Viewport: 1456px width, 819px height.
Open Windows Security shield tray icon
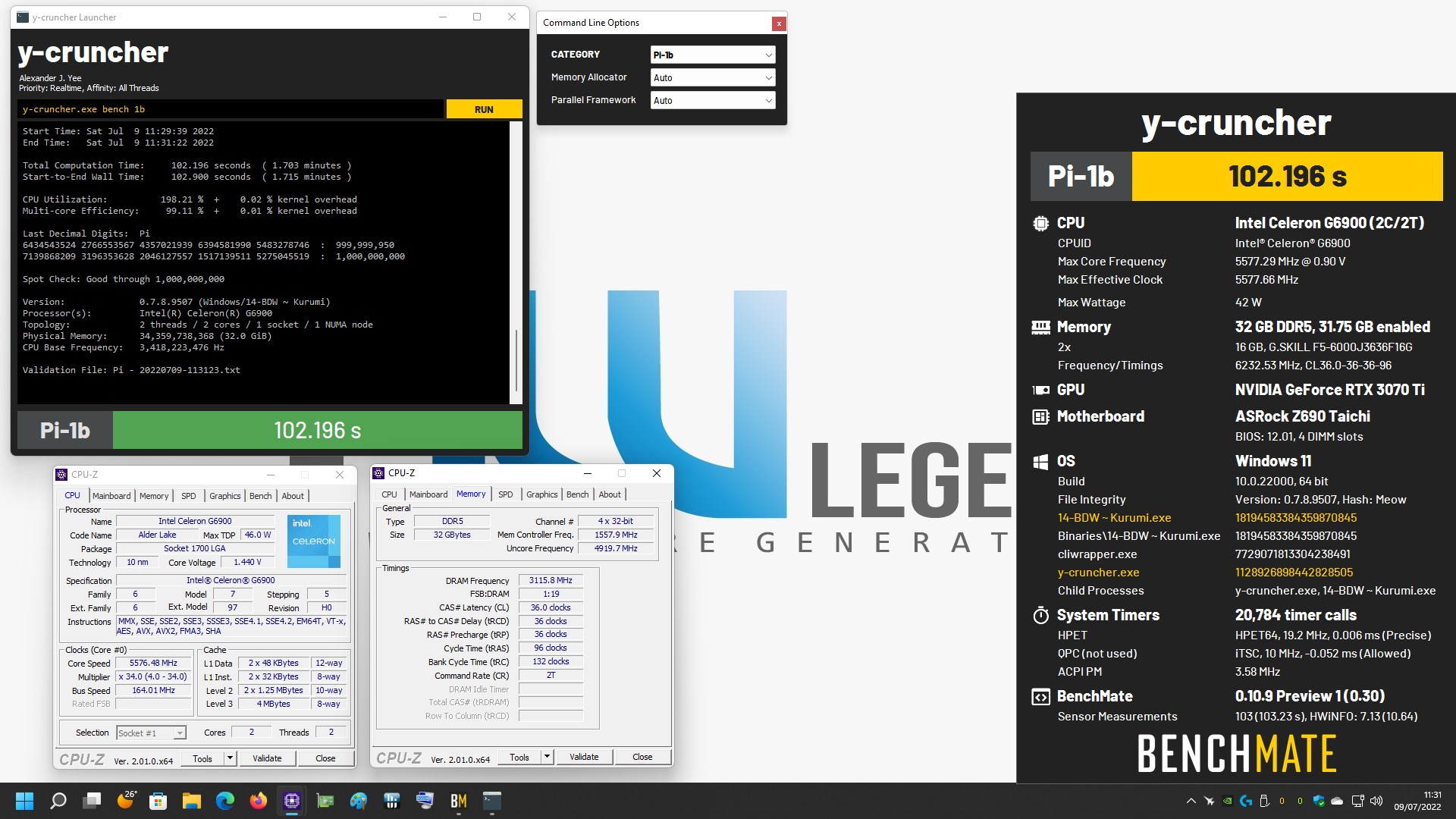pyautogui.click(x=1319, y=801)
